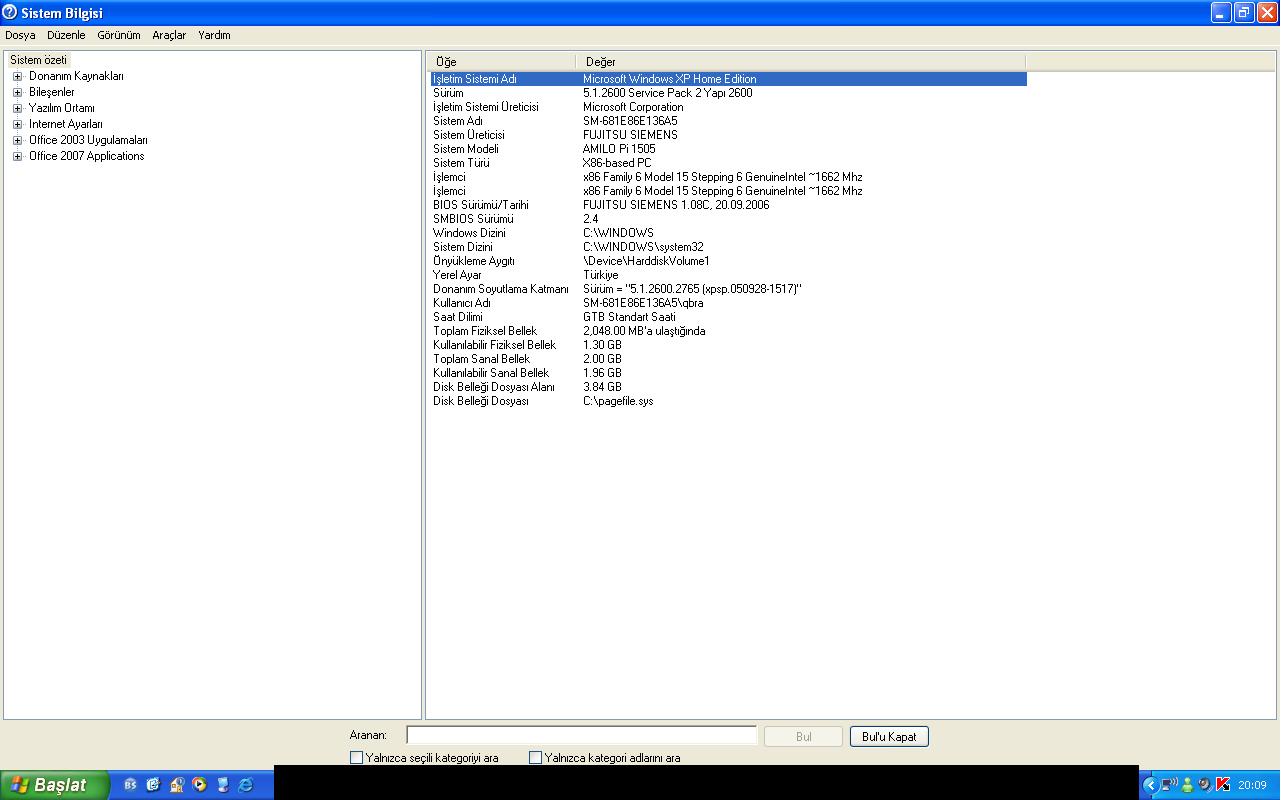Viewport: 1283px width, 800px height.
Task: Select the Sistem Üreticisi row
Action: 728,135
